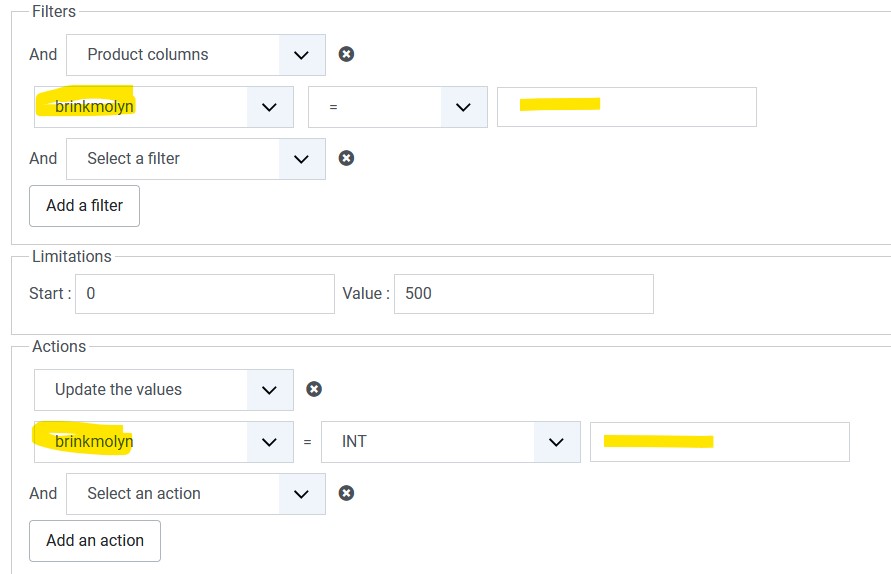Open the INT type dropdown
Viewport: 891px width, 574px height.
click(450, 442)
